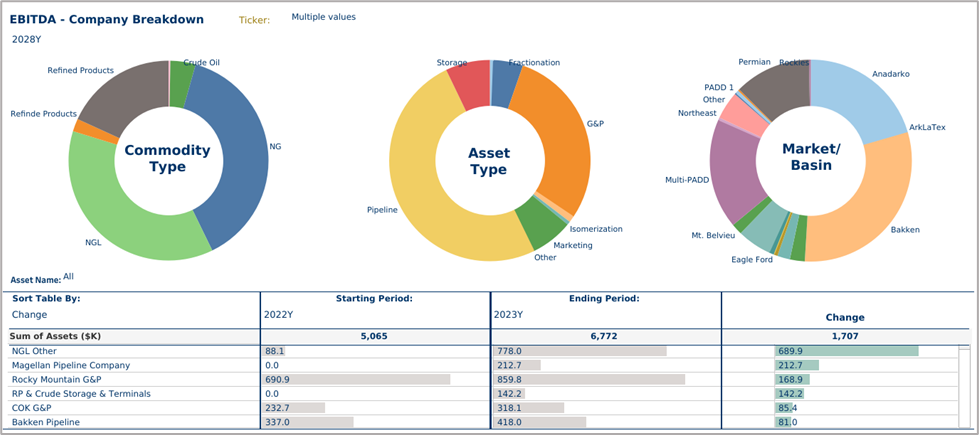
Task: Select the Refined Products slice in Commodity chart
Action: (125, 97)
